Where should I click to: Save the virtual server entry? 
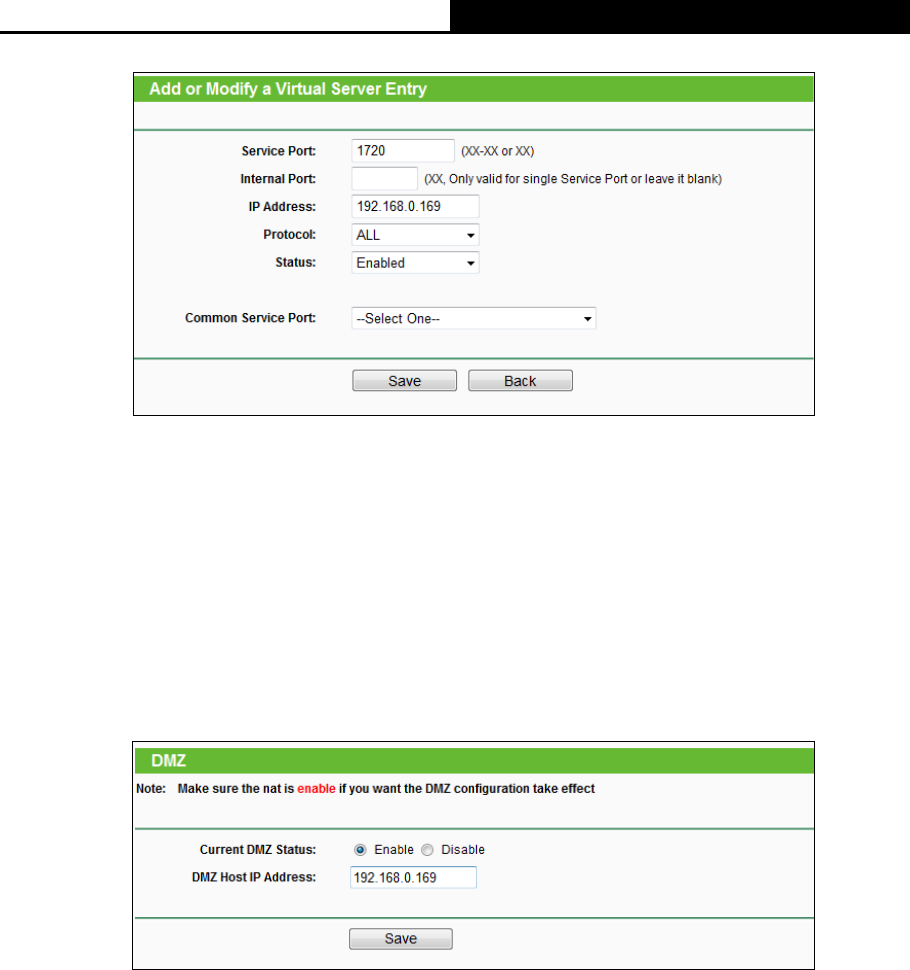[405, 381]
